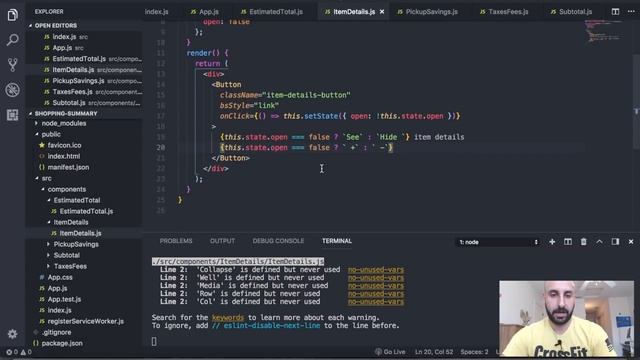This screenshot has width=640, height=360.
Task: Switch to the PROBLEMS panel tab
Action: point(176,241)
